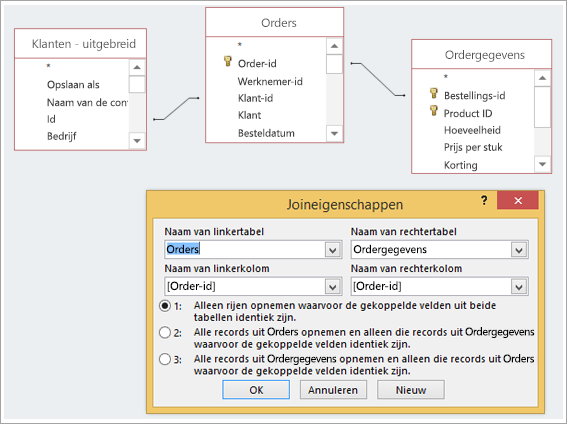567x424 pixels.
Task: Select the Klant-id field in Orders
Action: [x=255, y=98]
